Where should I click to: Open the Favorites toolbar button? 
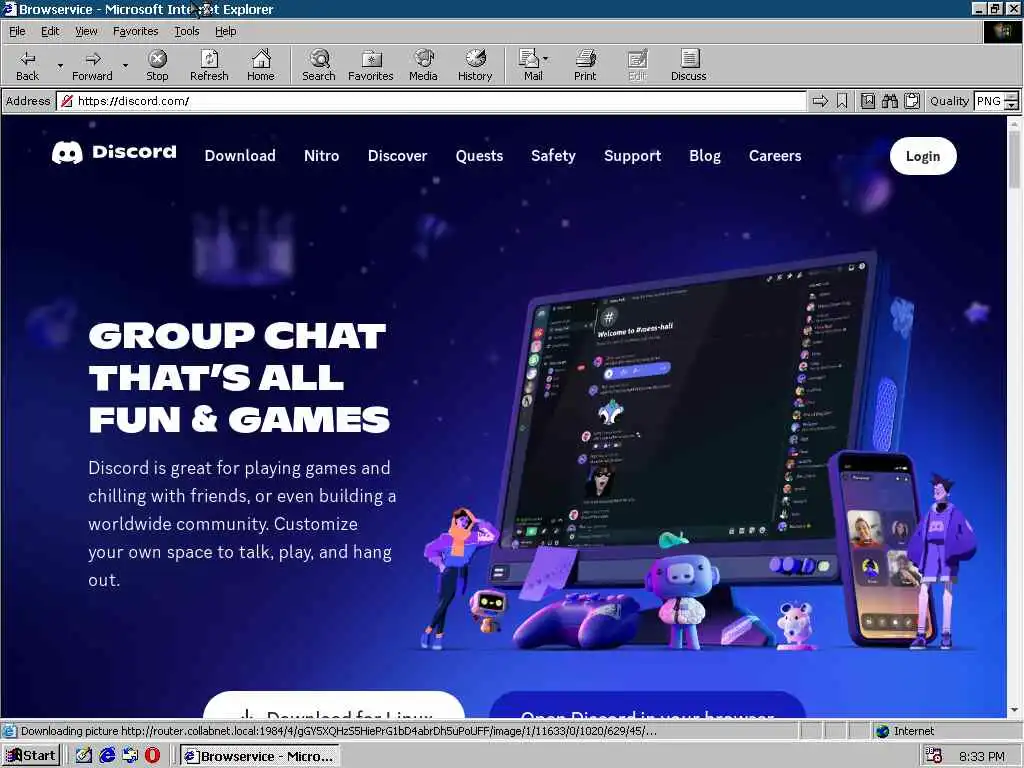click(370, 65)
